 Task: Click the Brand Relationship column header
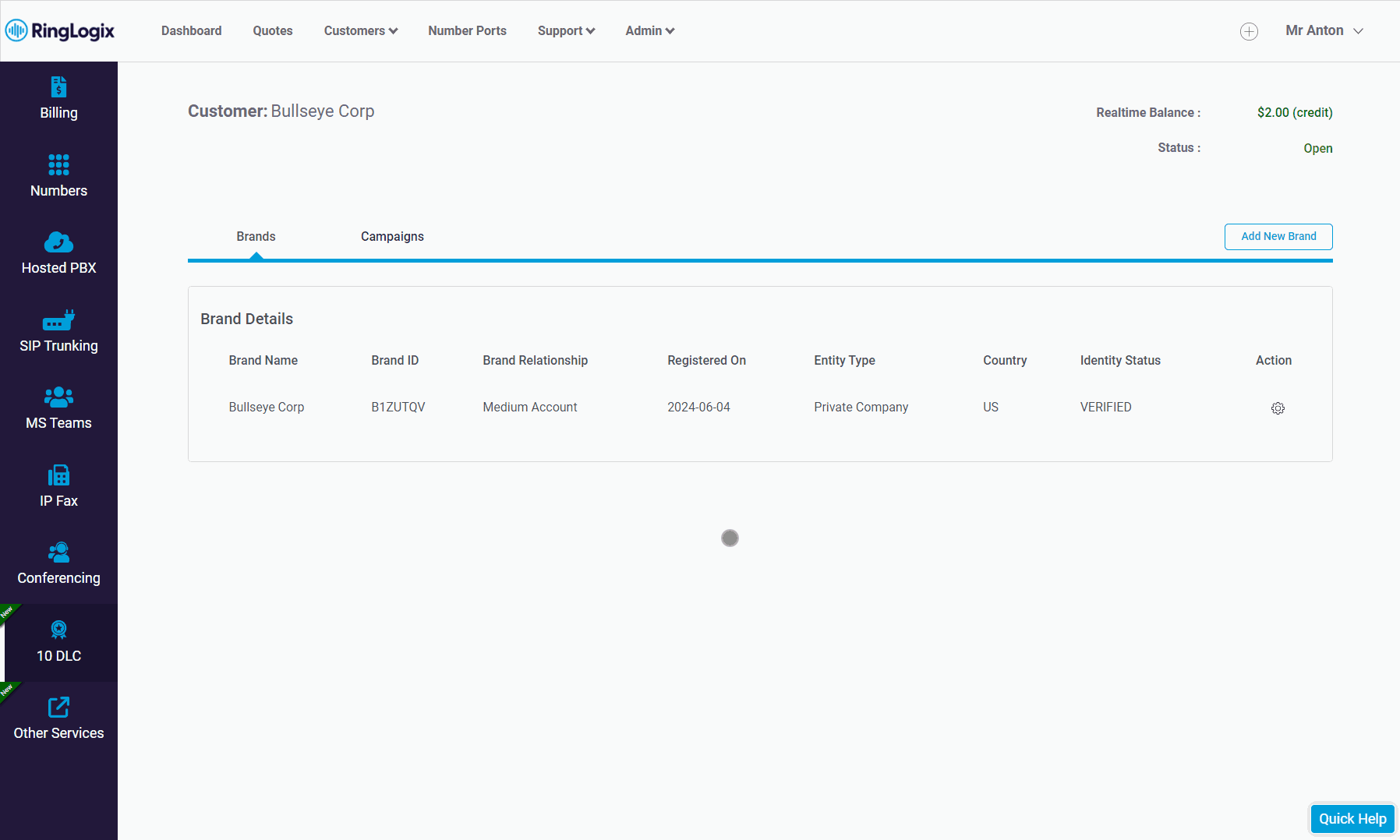(536, 360)
